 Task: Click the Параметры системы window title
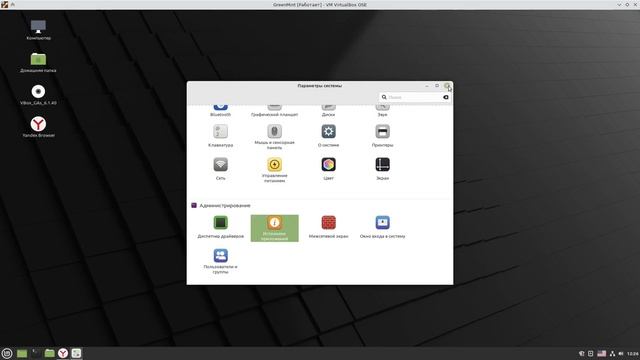pos(320,86)
